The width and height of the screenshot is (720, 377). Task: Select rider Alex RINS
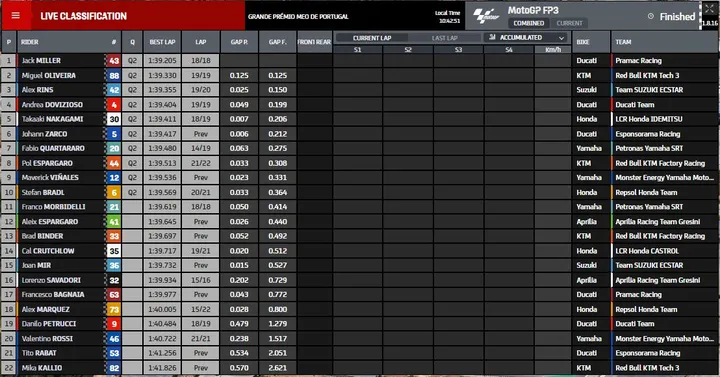pyautogui.click(x=38, y=90)
